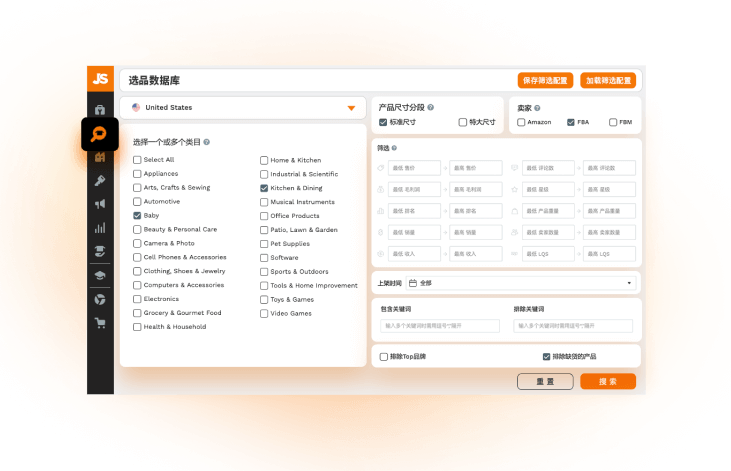Click the weight icon beside 最低 产品重量
731x471 pixels.
point(515,211)
